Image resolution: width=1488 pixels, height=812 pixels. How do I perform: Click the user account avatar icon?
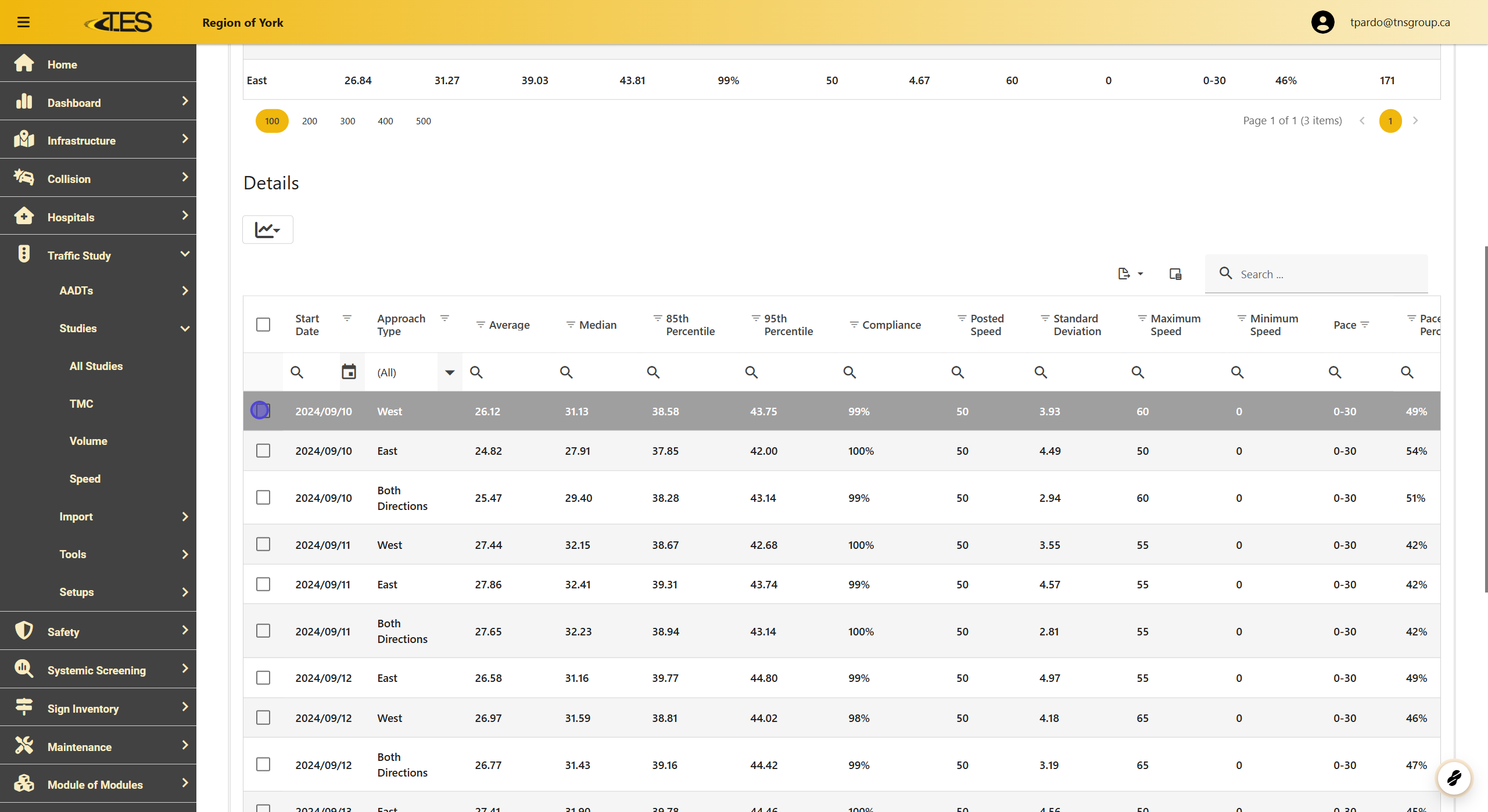tap(1322, 22)
